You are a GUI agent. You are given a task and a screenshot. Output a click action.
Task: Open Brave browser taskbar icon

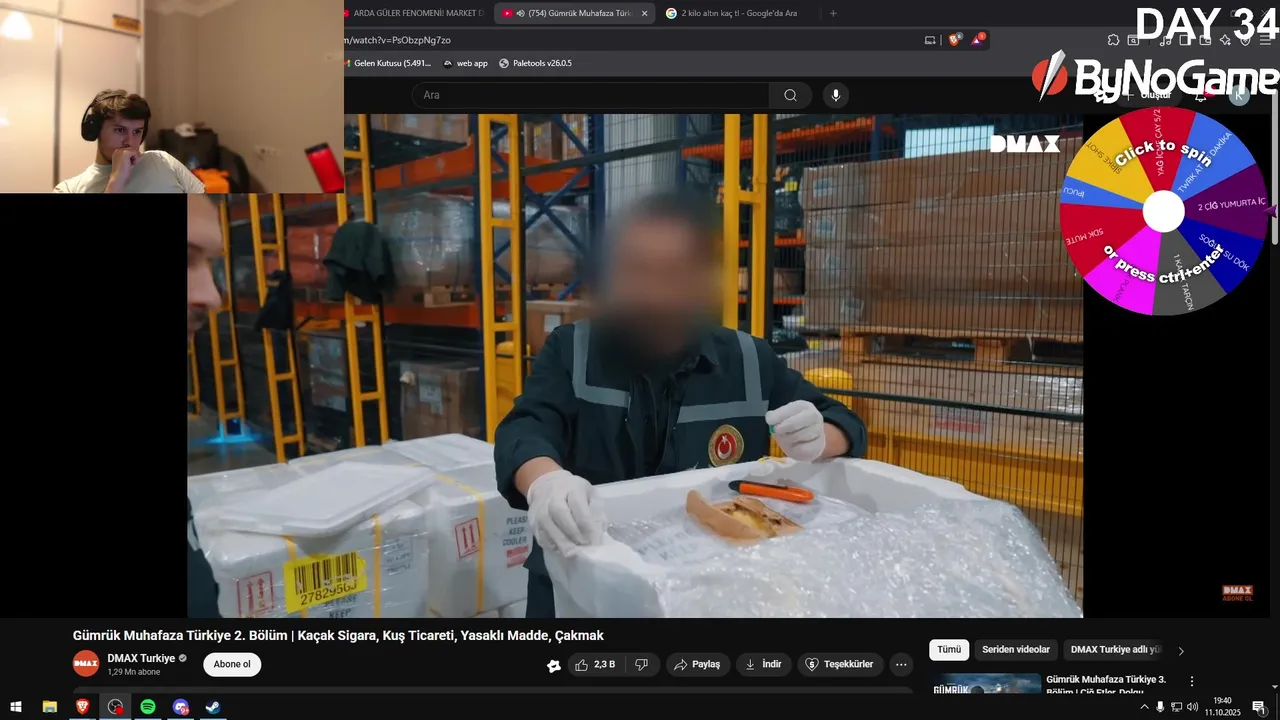pos(83,707)
